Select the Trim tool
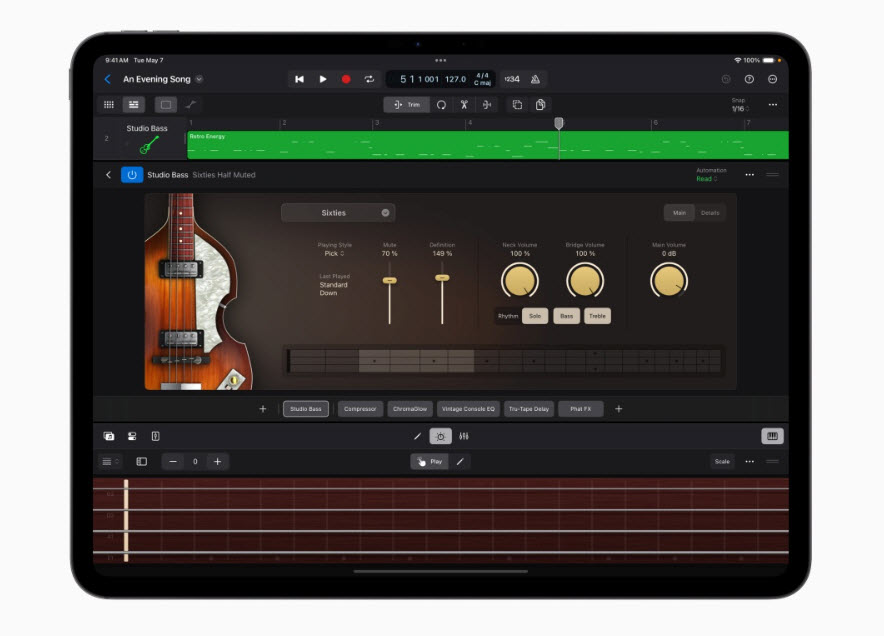Image resolution: width=884 pixels, height=636 pixels. [406, 105]
